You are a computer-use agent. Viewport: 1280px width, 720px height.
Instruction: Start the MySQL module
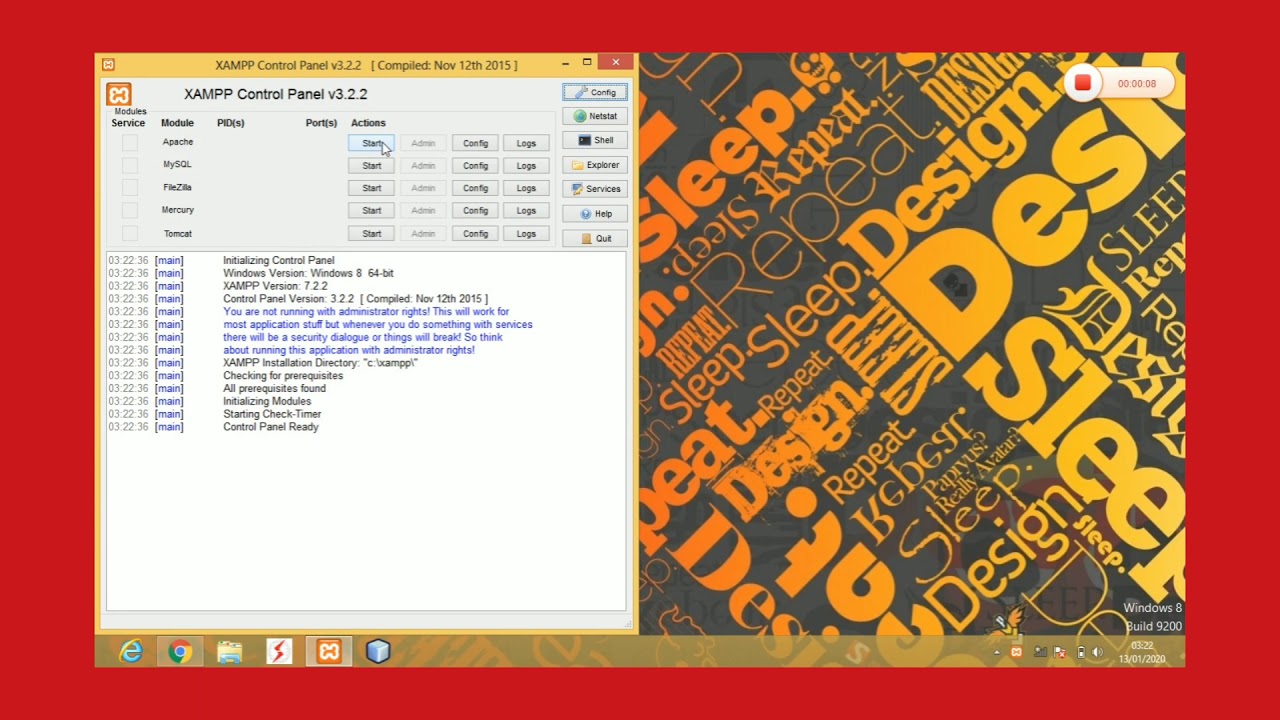coord(372,166)
